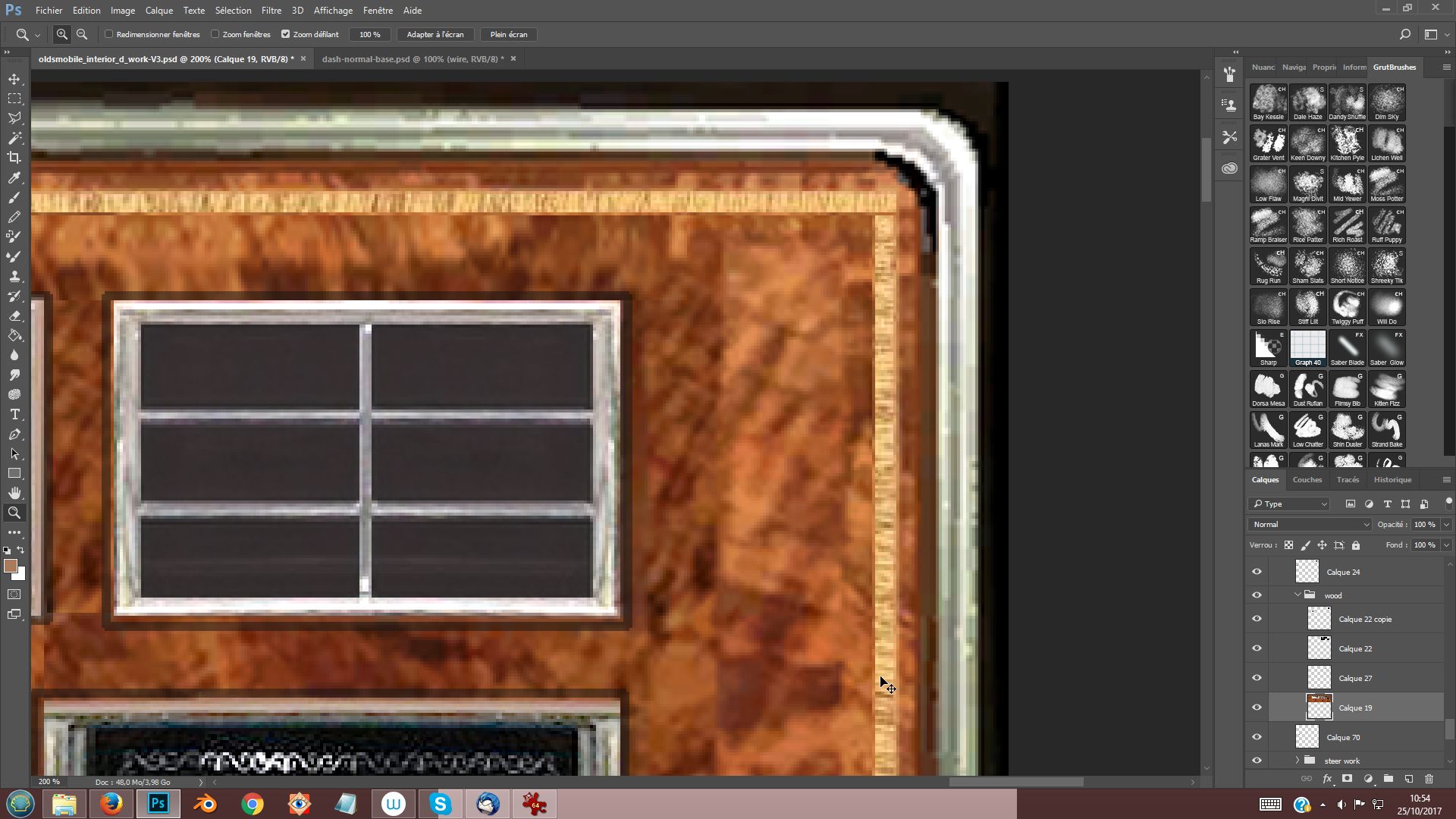The image size is (1456, 819).
Task: Open the Fond fill dropdown
Action: click(x=1446, y=544)
